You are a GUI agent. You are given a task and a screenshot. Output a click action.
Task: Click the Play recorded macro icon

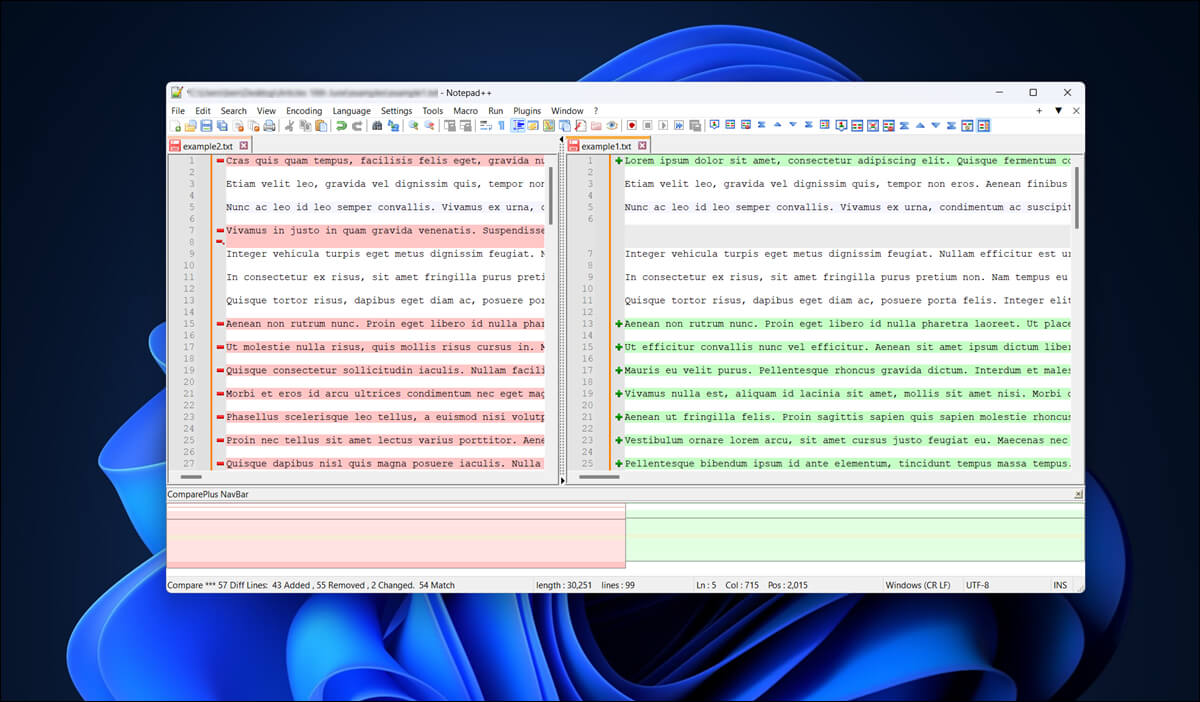point(663,126)
